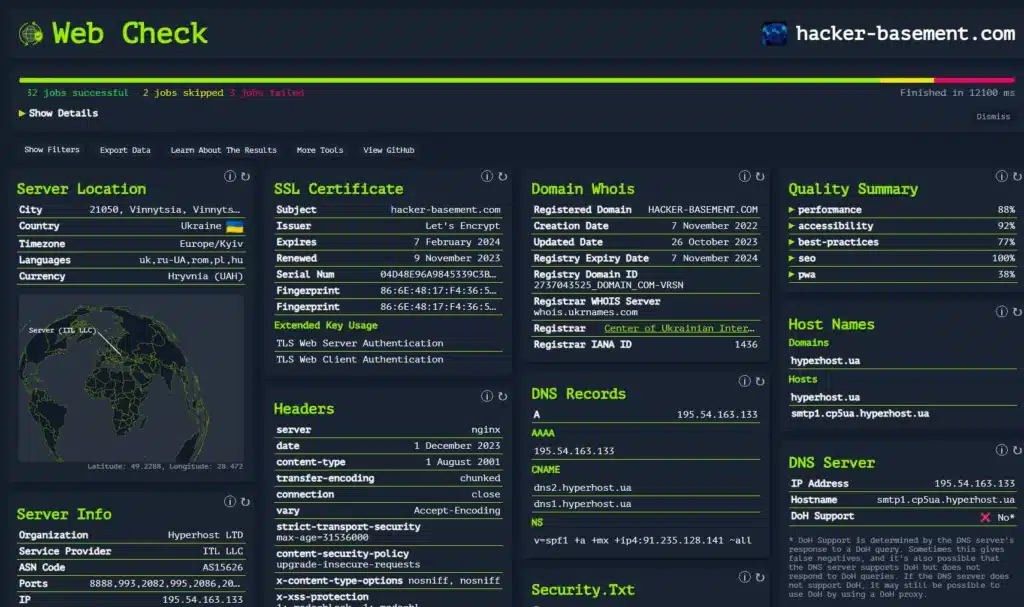The image size is (1024, 607).
Task: Select the v=spf1 NS record text
Action: [642, 540]
